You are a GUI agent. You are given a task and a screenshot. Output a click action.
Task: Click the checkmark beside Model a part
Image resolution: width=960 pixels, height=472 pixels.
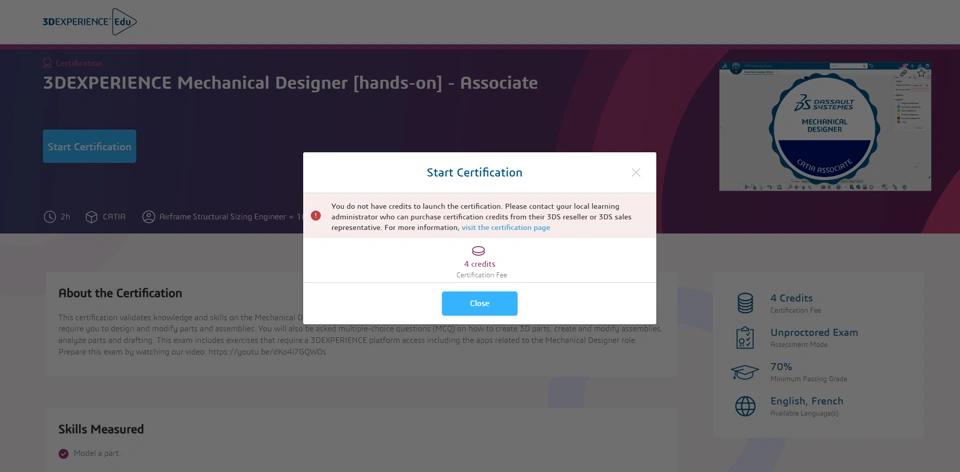pyautogui.click(x=64, y=453)
